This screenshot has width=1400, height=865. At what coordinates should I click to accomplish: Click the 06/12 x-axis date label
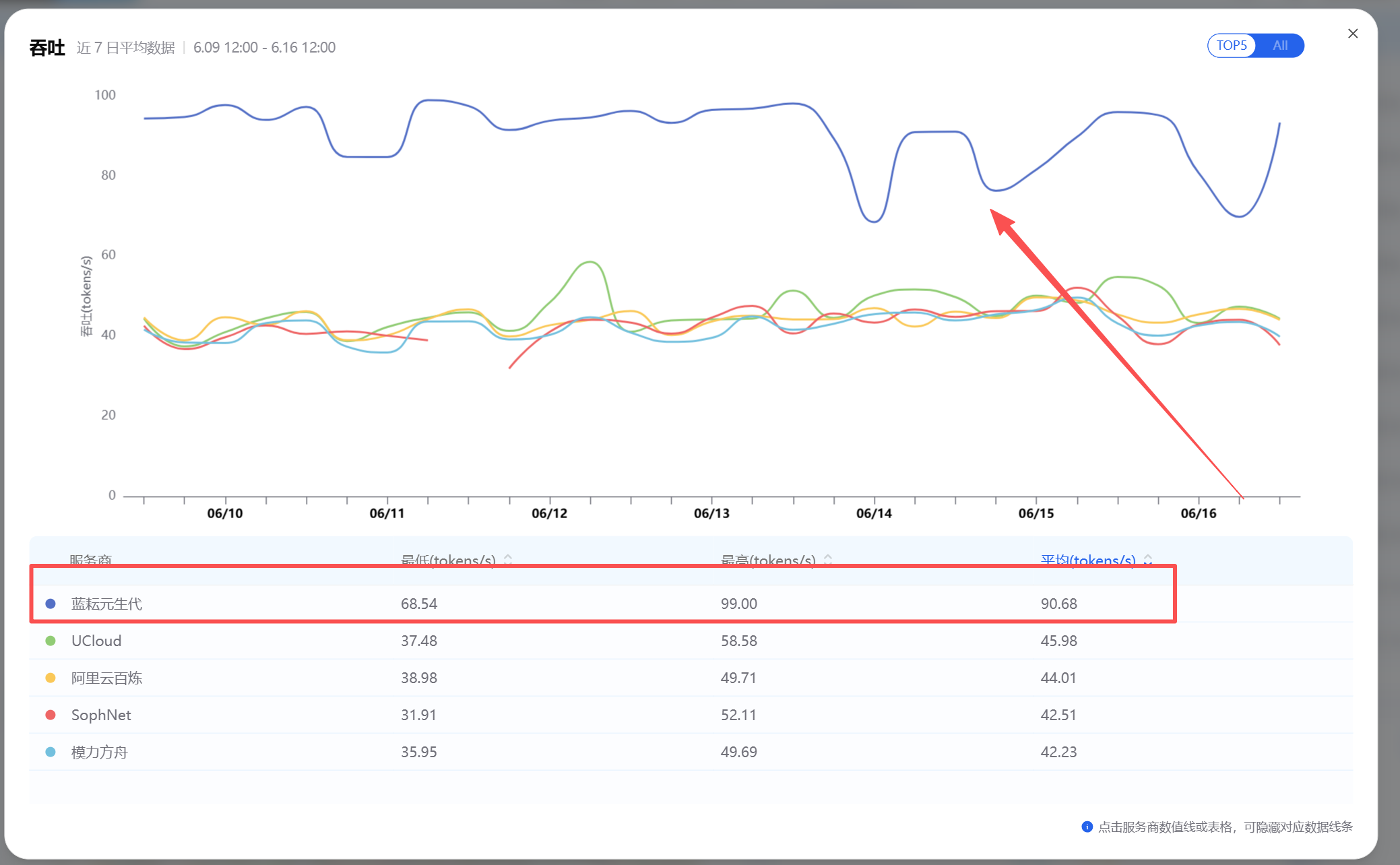click(x=550, y=513)
